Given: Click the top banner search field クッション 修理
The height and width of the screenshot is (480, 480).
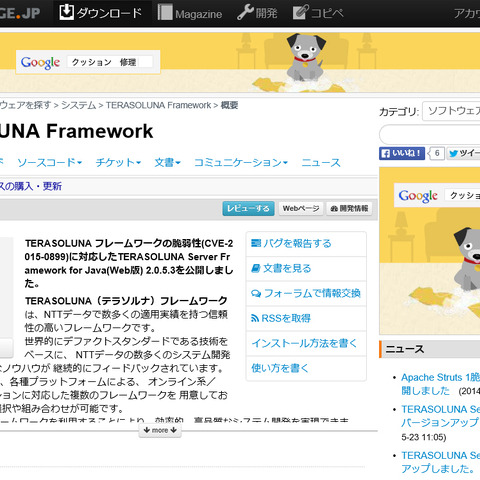Looking at the screenshot, I should [110, 62].
